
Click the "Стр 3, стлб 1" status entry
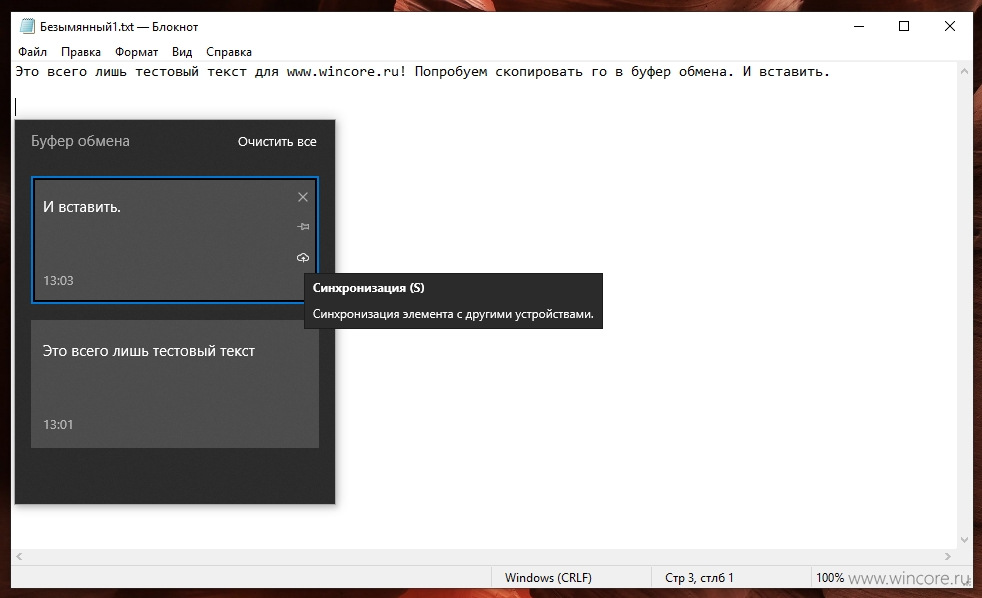coord(699,577)
